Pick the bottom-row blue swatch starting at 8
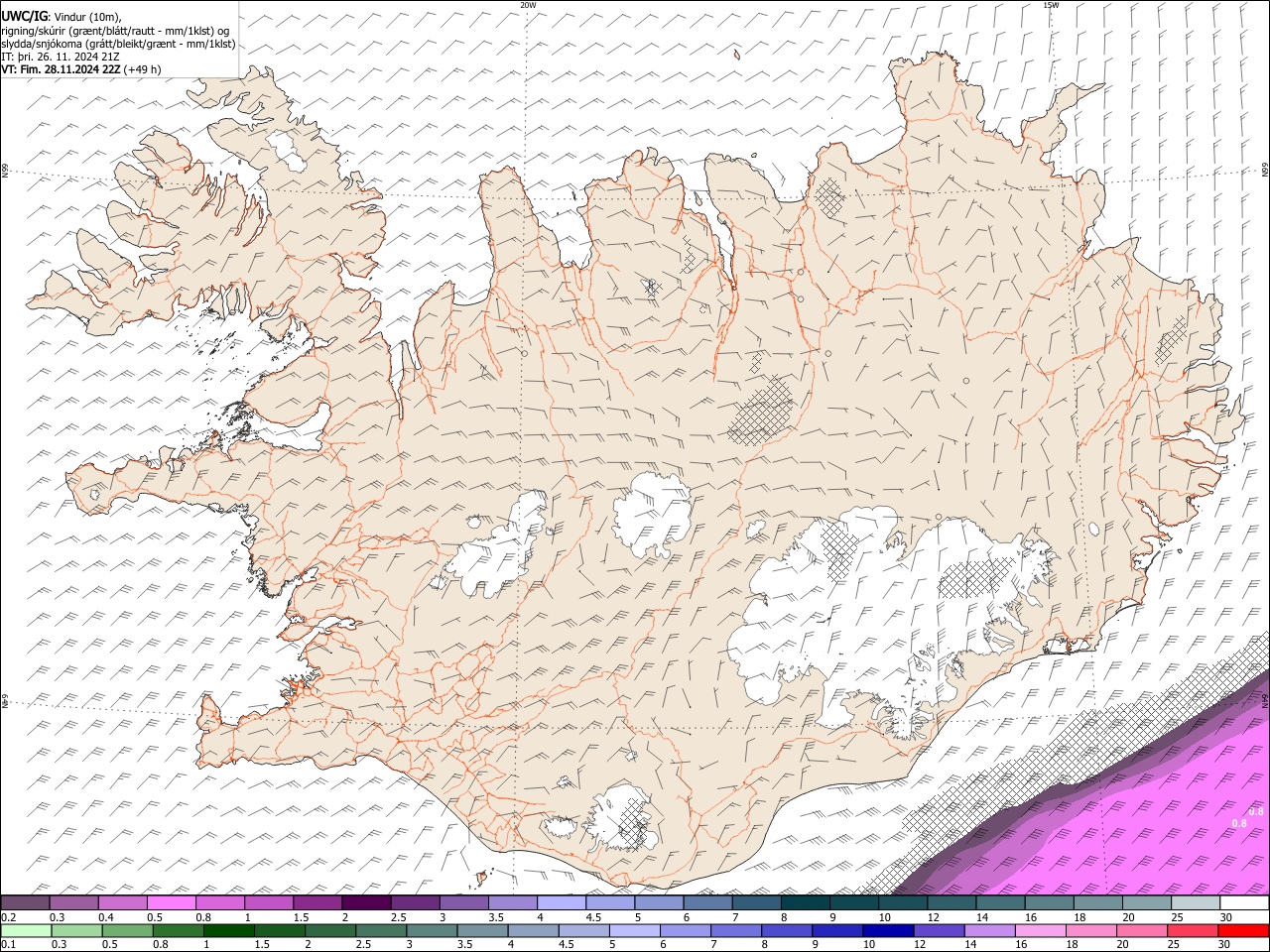The image size is (1270, 952). tap(786, 930)
